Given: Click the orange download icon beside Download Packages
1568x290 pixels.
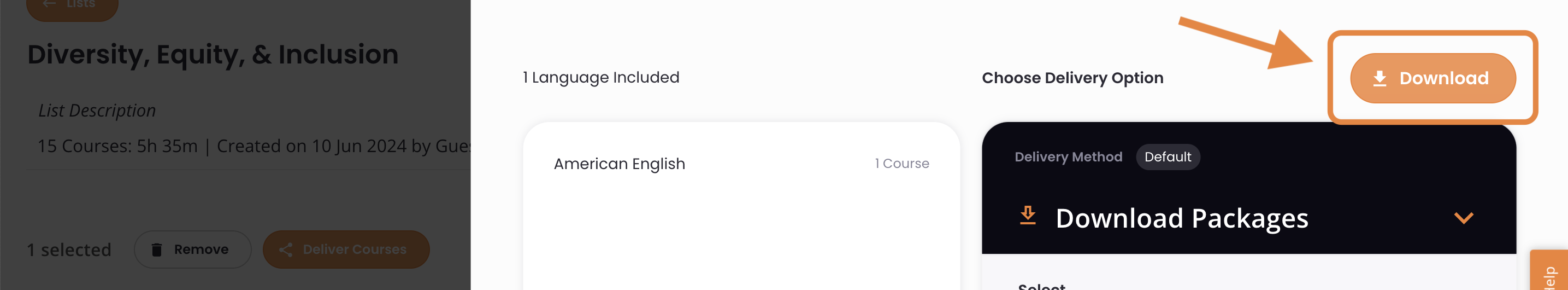Looking at the screenshot, I should [1028, 216].
